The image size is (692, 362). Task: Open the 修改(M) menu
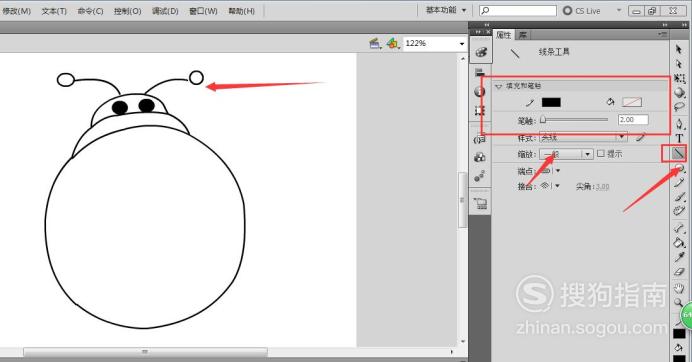(x=17, y=11)
